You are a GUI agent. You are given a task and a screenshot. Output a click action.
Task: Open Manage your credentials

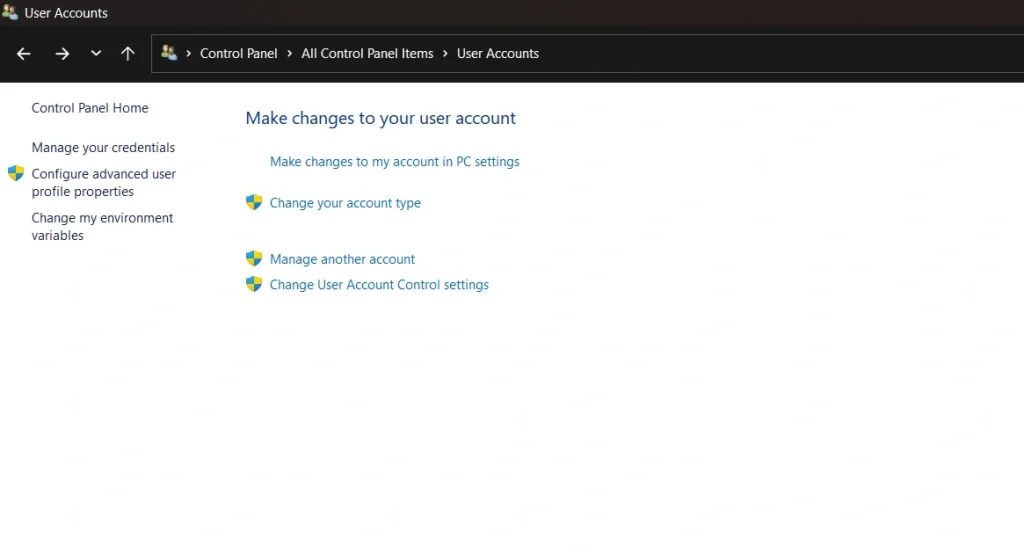tap(103, 148)
